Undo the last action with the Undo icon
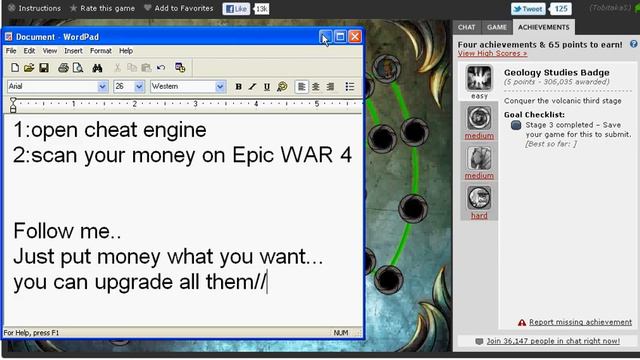 coord(161,68)
